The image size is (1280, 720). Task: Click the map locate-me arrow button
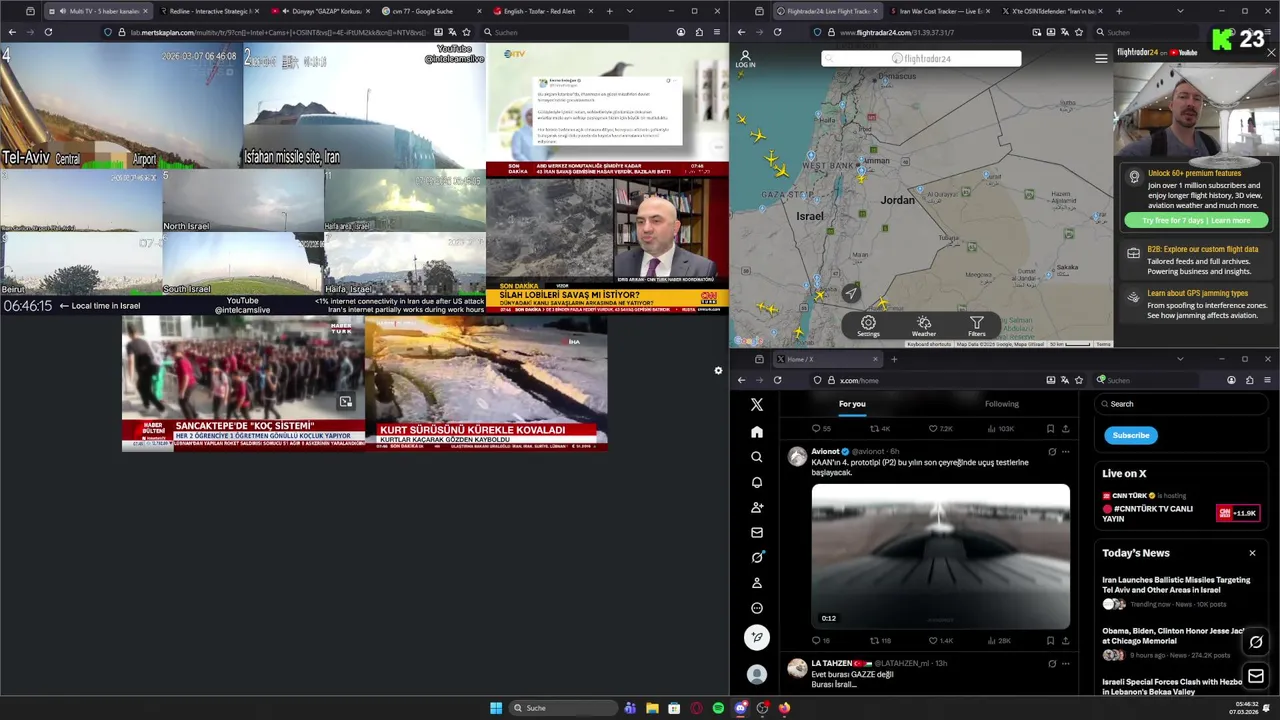[850, 293]
